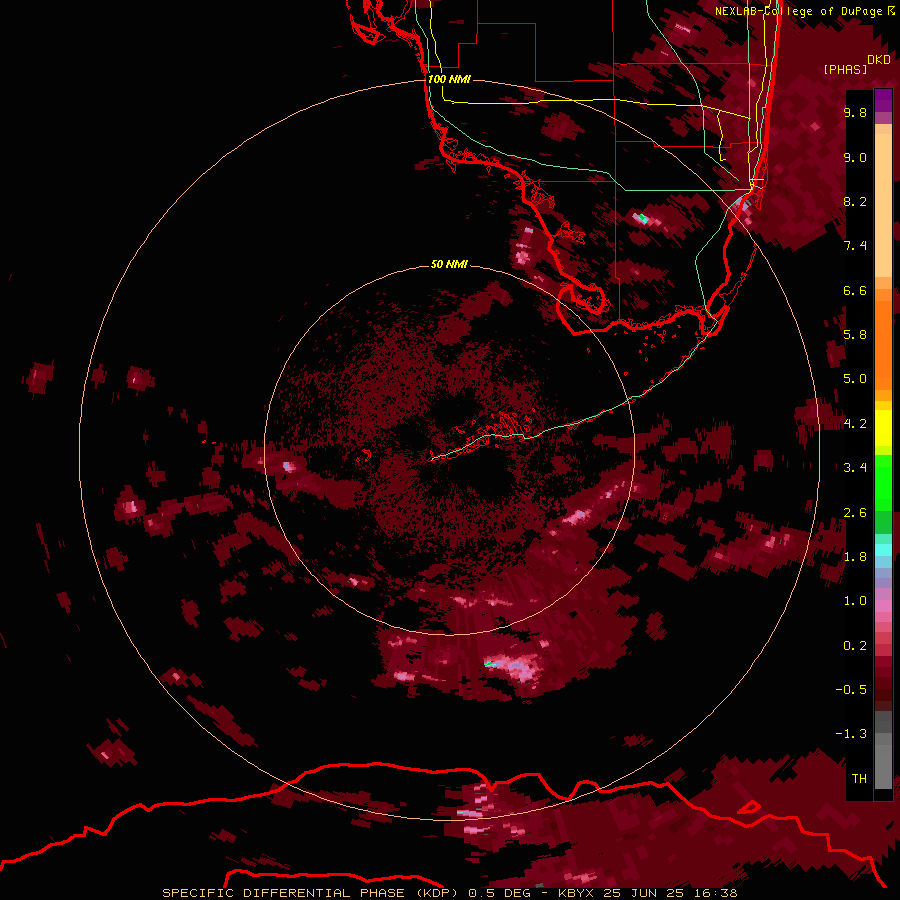Click the 5.0 scale value

tap(855, 379)
